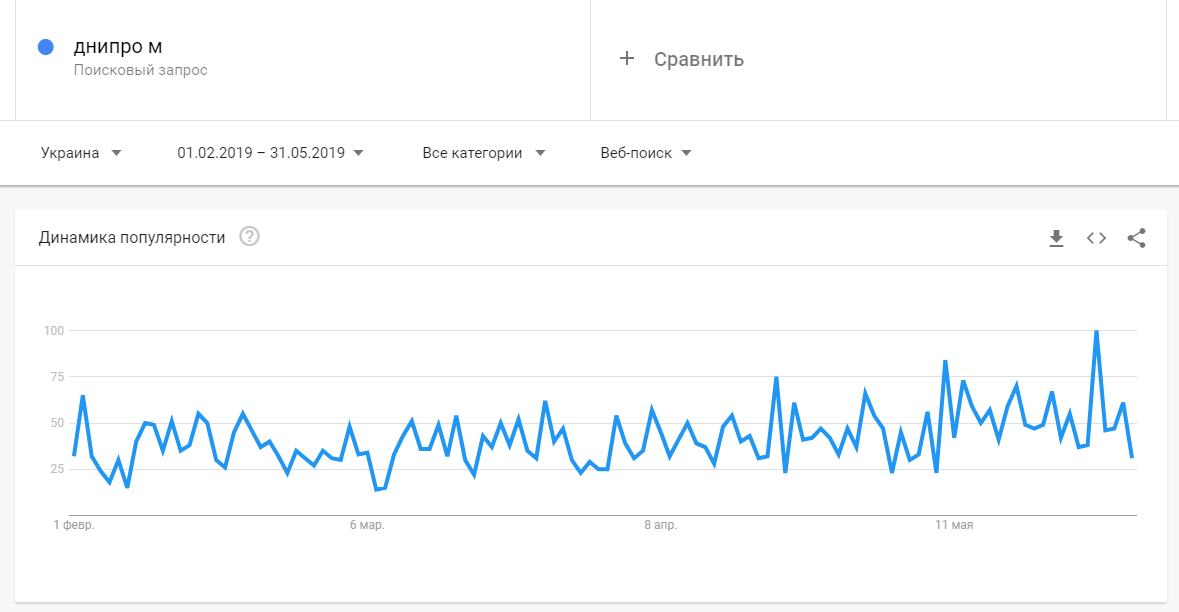Click the 6 мар. axis label

tap(367, 525)
